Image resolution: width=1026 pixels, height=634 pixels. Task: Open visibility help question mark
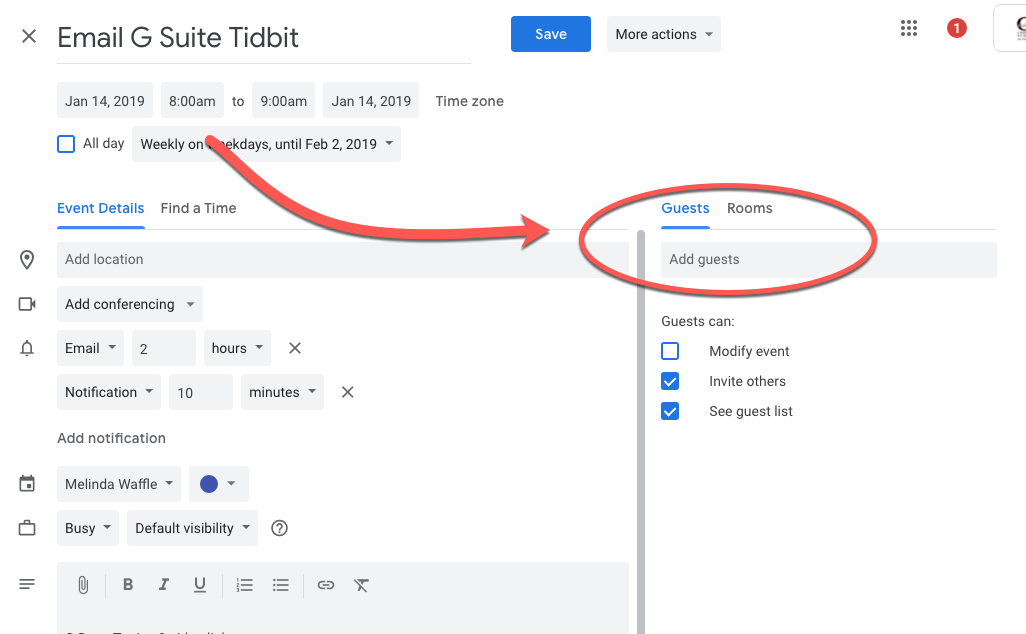tap(279, 528)
